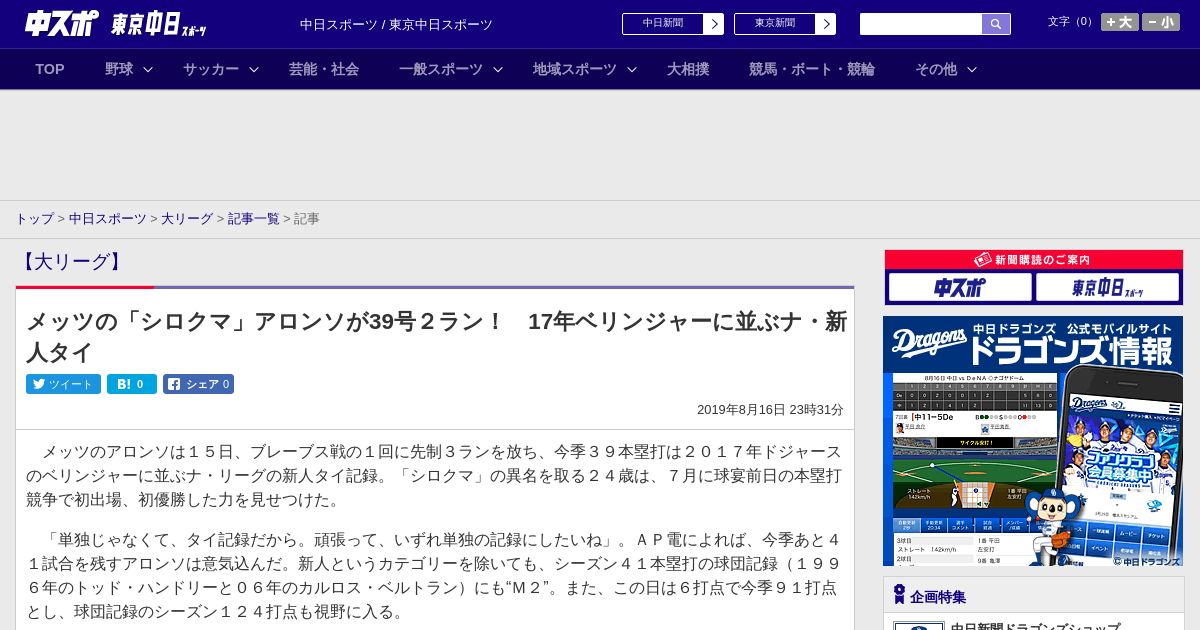The width and height of the screenshot is (1200, 630).
Task: Click 新聞購読のご案内 banner header
Action: click(x=1034, y=260)
